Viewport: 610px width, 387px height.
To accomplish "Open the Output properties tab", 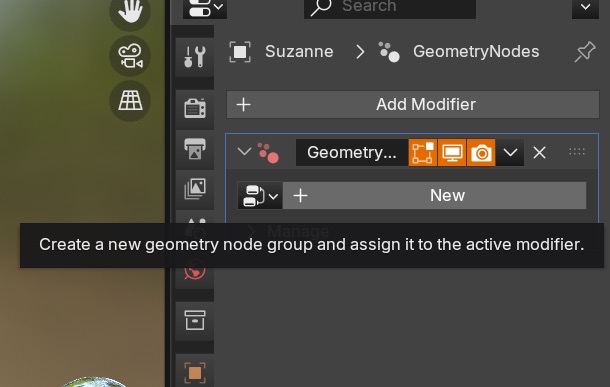I will pyautogui.click(x=195, y=149).
